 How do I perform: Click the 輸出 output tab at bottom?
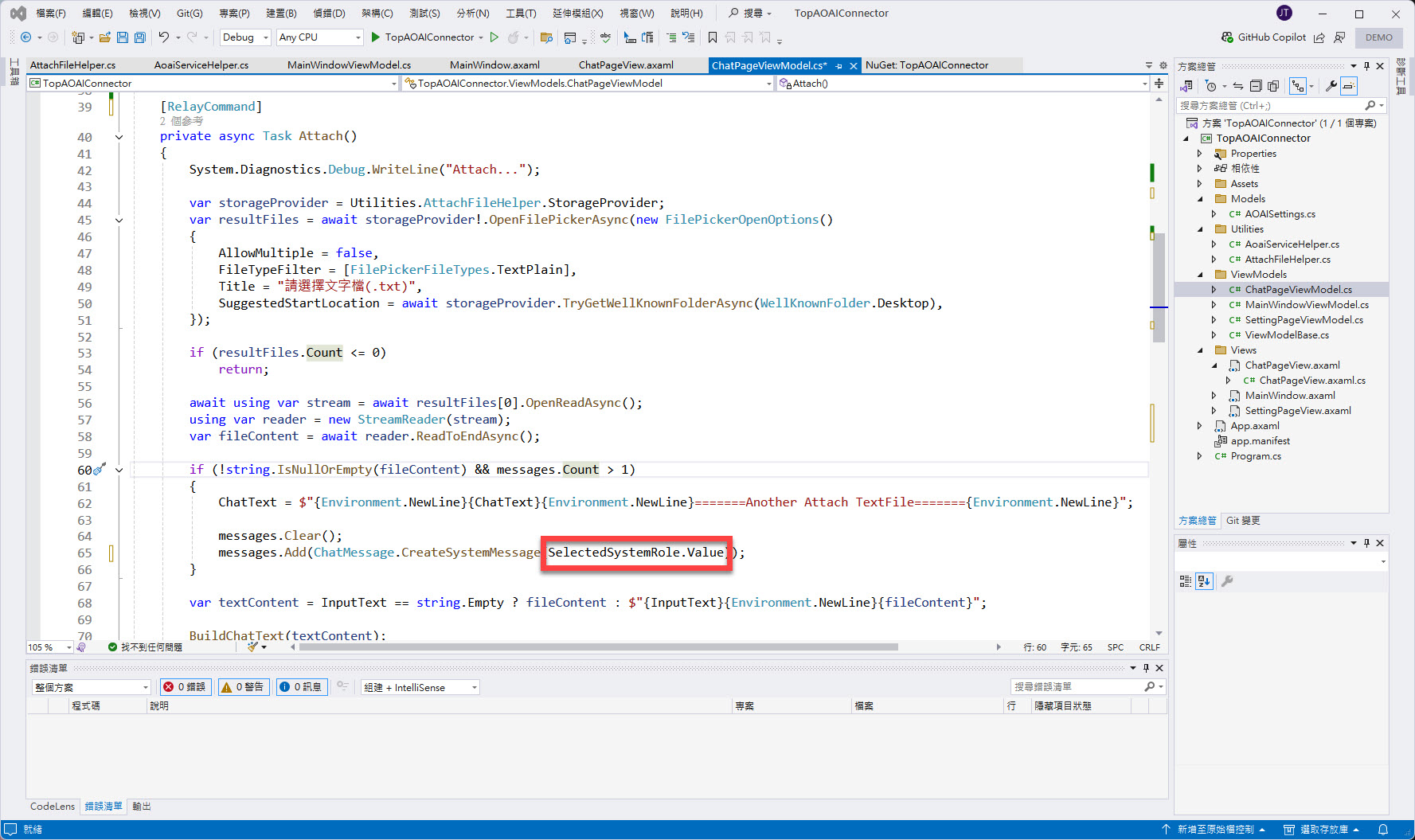142,807
